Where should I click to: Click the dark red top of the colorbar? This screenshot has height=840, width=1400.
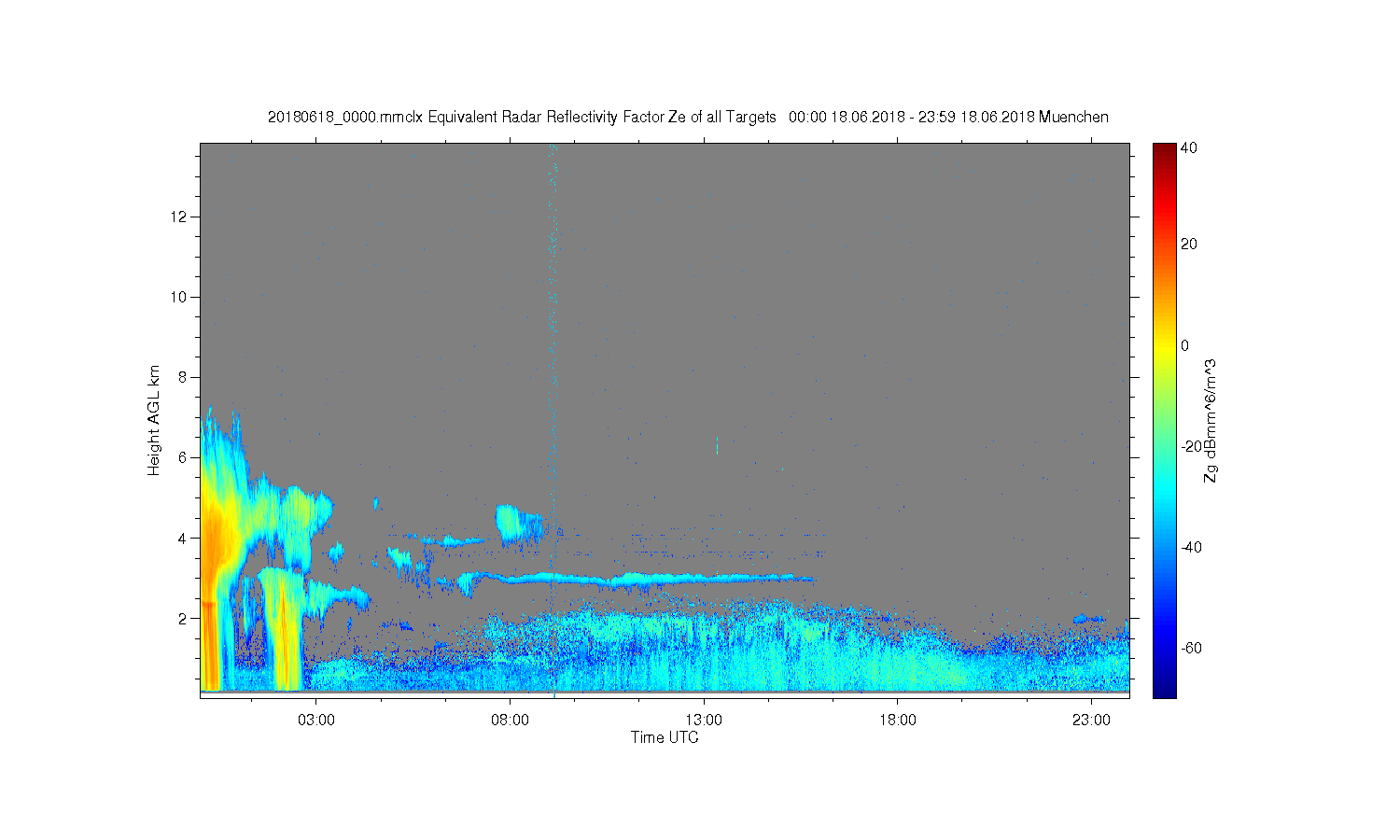(1164, 149)
